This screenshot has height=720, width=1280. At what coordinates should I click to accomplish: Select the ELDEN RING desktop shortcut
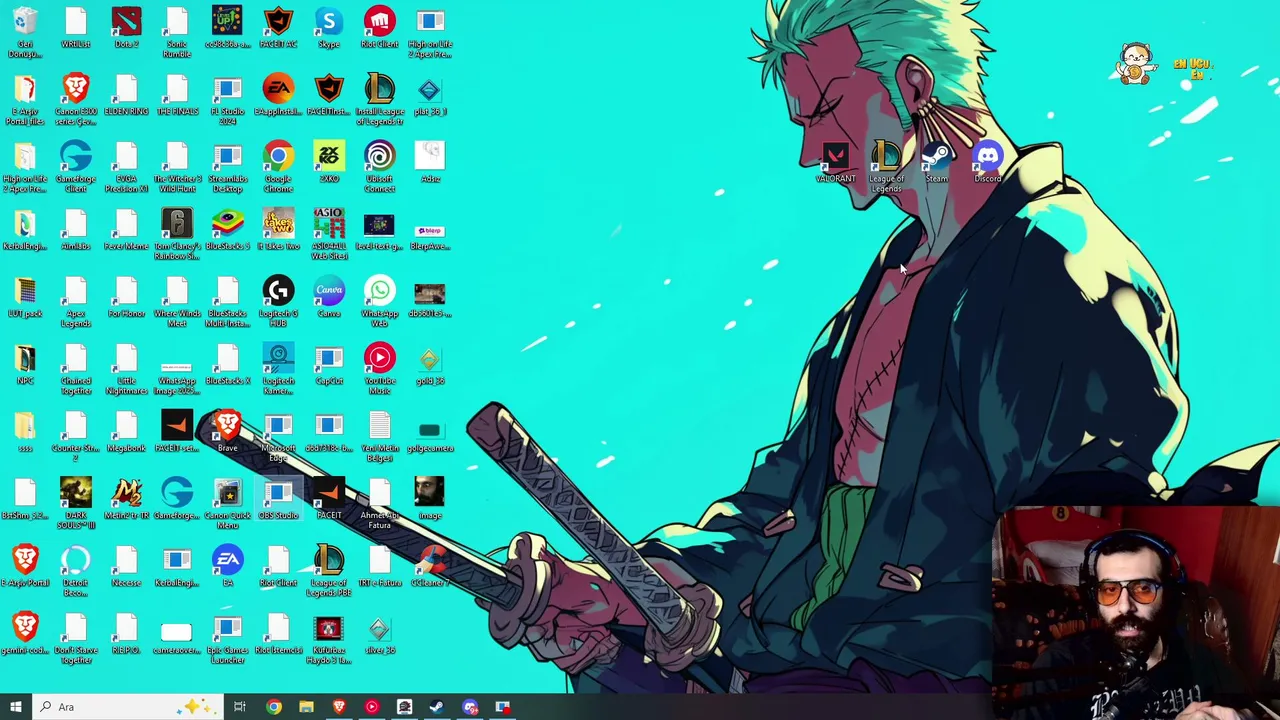pyautogui.click(x=126, y=95)
